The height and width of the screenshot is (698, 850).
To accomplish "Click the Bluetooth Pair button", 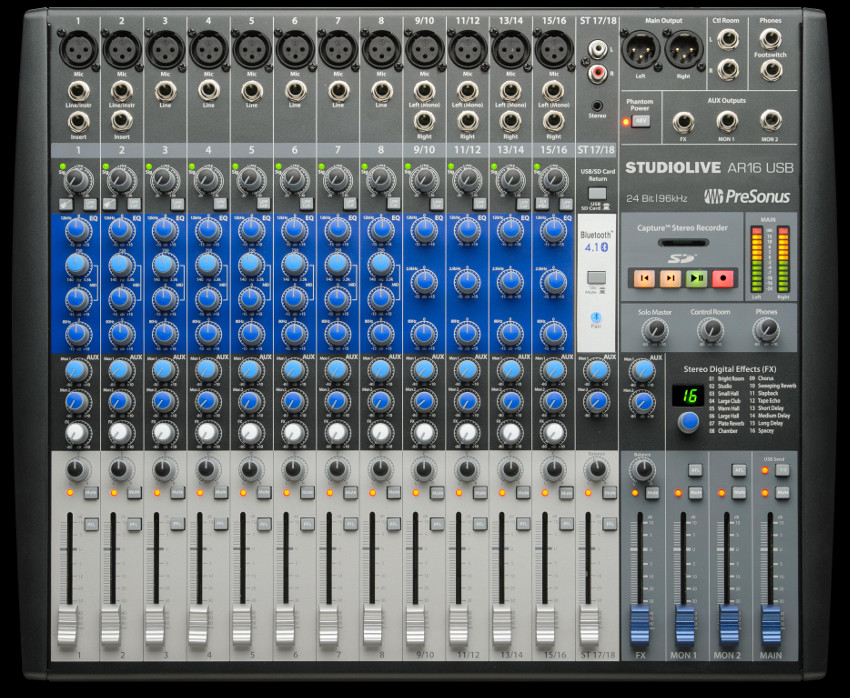I will (596, 317).
